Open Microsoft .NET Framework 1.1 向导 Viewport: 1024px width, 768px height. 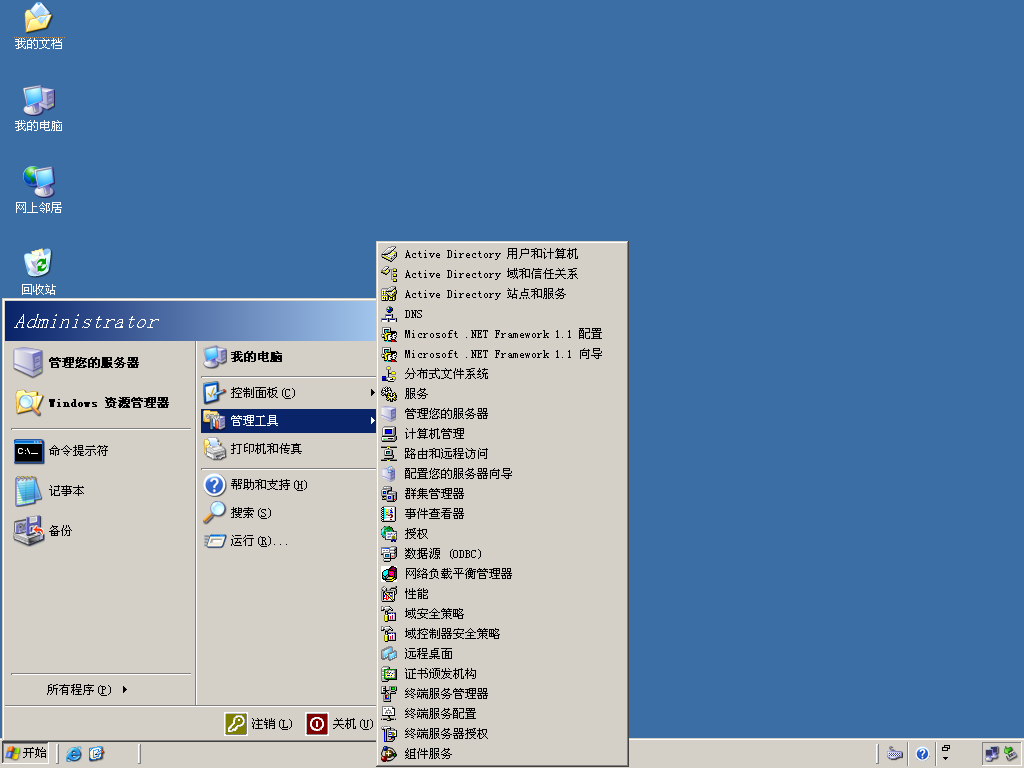tap(502, 354)
